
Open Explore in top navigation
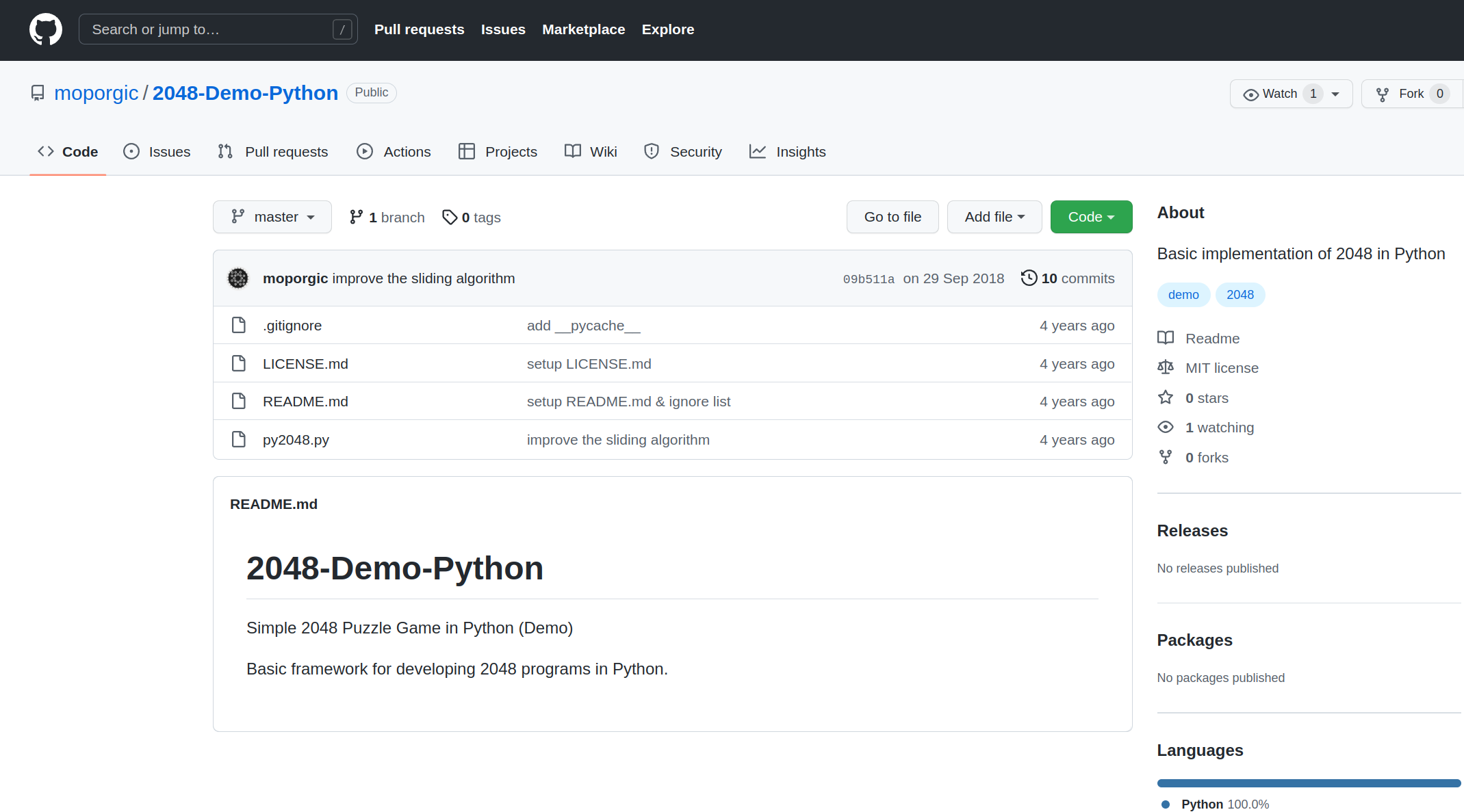(668, 29)
